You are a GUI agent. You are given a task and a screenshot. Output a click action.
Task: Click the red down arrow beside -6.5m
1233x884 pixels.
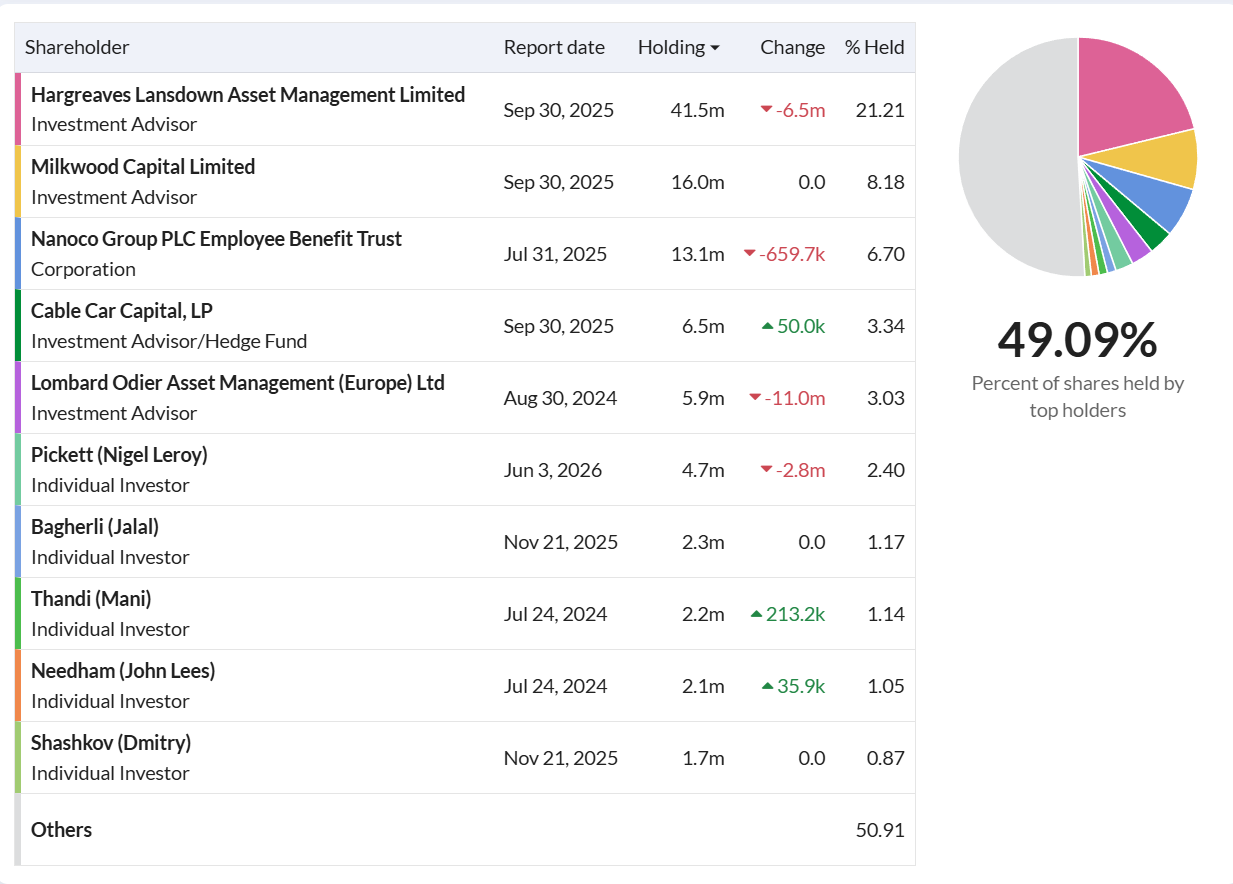[767, 110]
